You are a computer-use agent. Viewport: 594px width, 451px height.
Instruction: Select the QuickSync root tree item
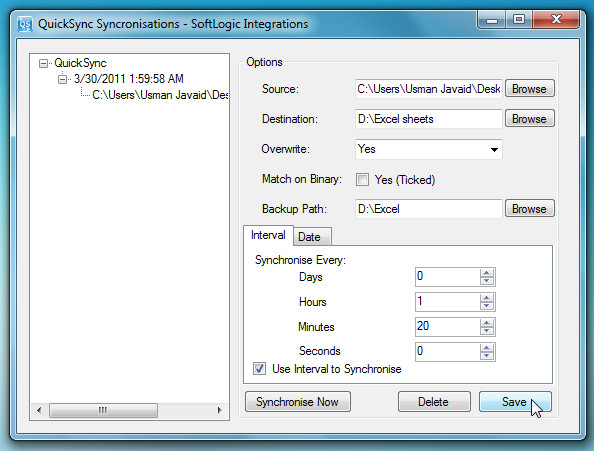click(x=80, y=63)
